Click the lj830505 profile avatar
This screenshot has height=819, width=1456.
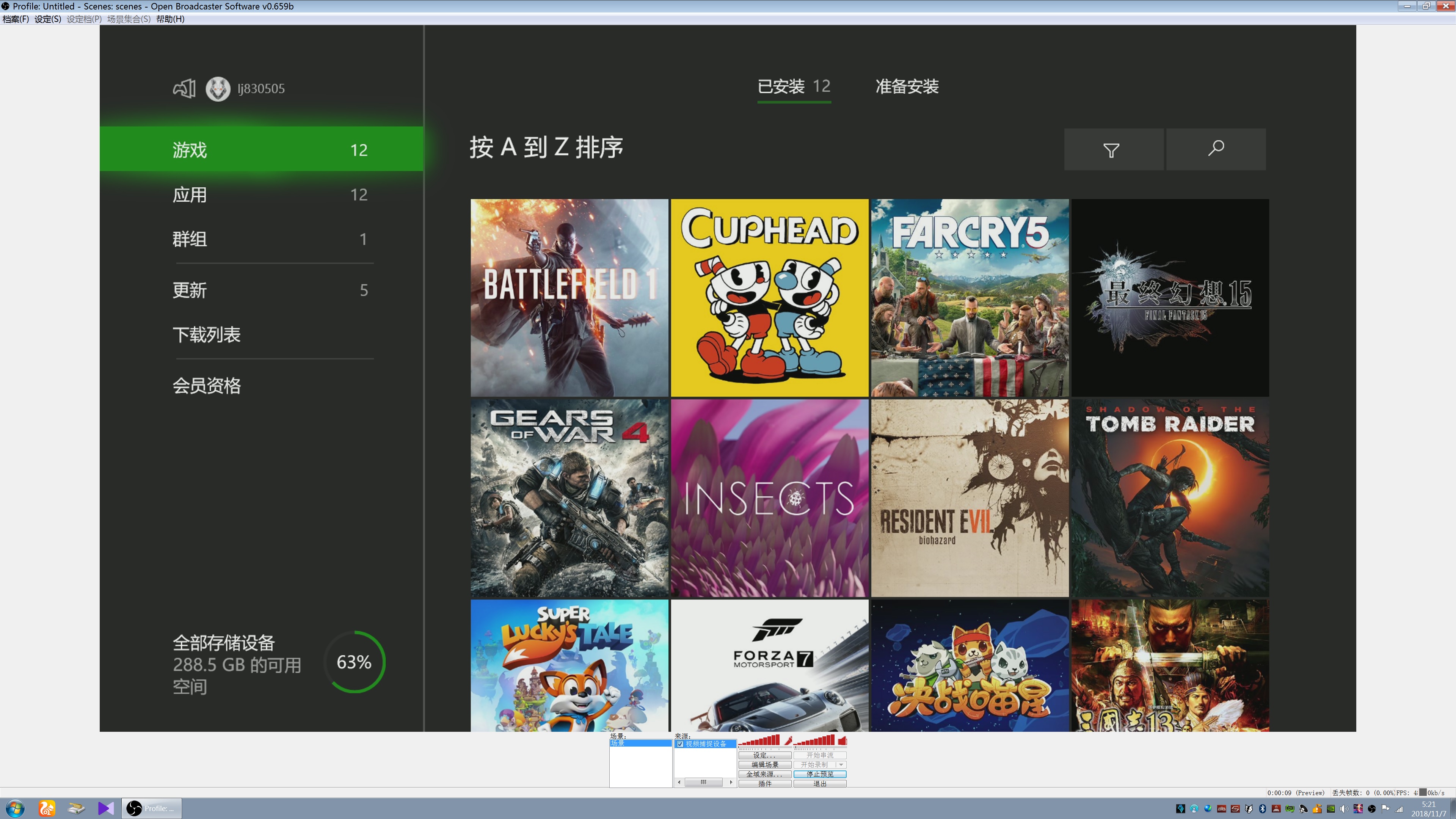pyautogui.click(x=218, y=89)
